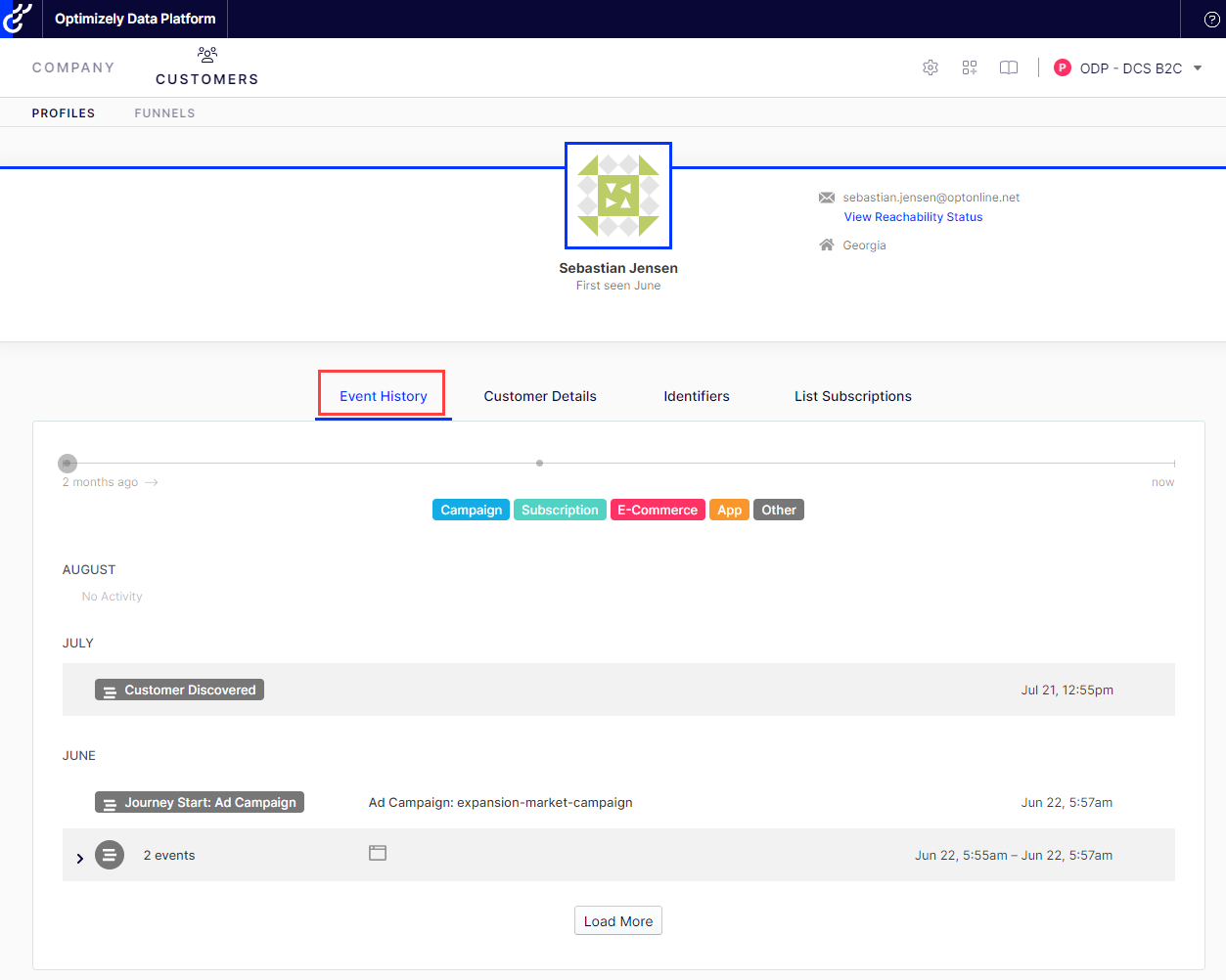1226x980 pixels.
Task: Click the No Activity text under August
Action: 113,597
